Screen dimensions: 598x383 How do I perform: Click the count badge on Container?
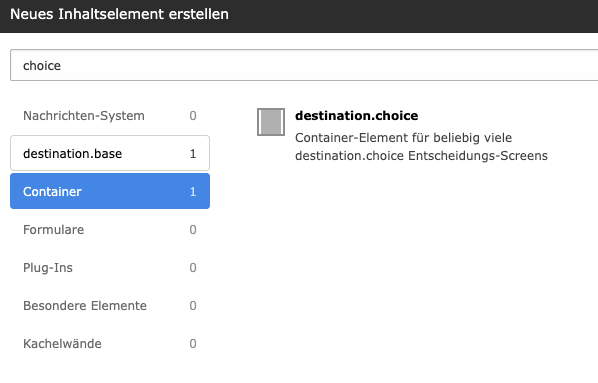point(193,192)
